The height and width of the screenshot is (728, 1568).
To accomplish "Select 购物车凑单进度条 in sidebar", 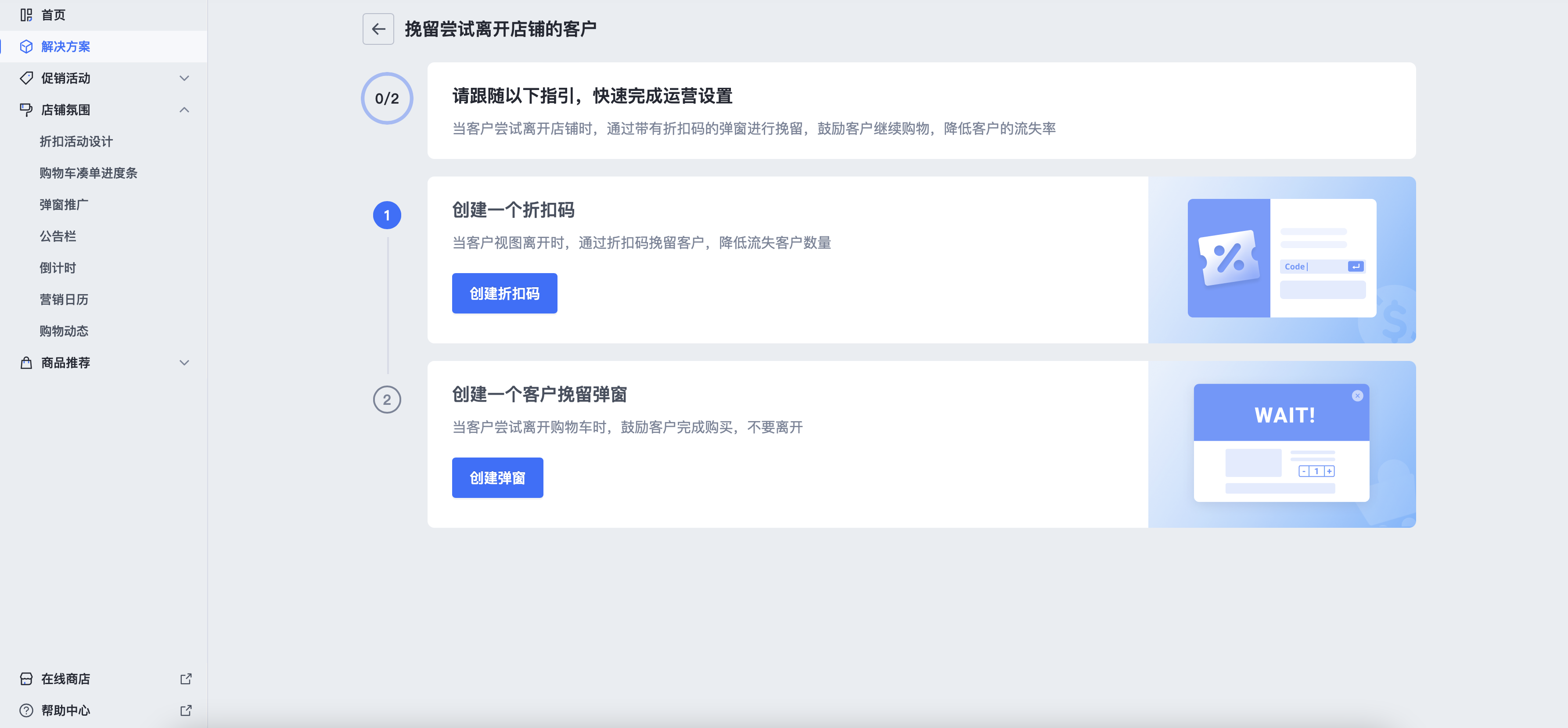I will [x=88, y=173].
